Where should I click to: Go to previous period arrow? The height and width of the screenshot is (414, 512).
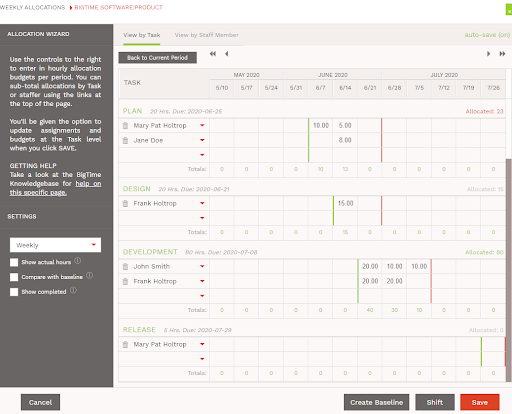pyautogui.click(x=227, y=54)
